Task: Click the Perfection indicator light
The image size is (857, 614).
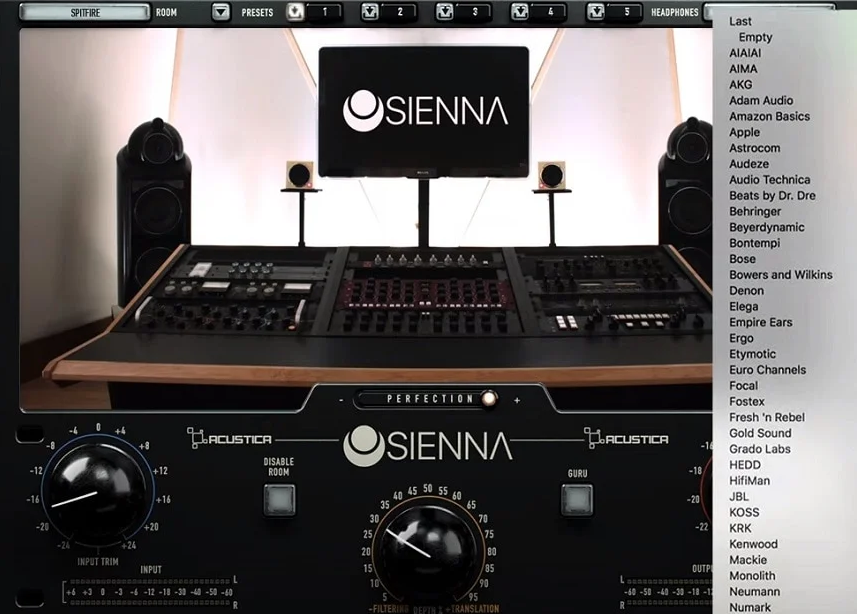Action: click(x=489, y=399)
